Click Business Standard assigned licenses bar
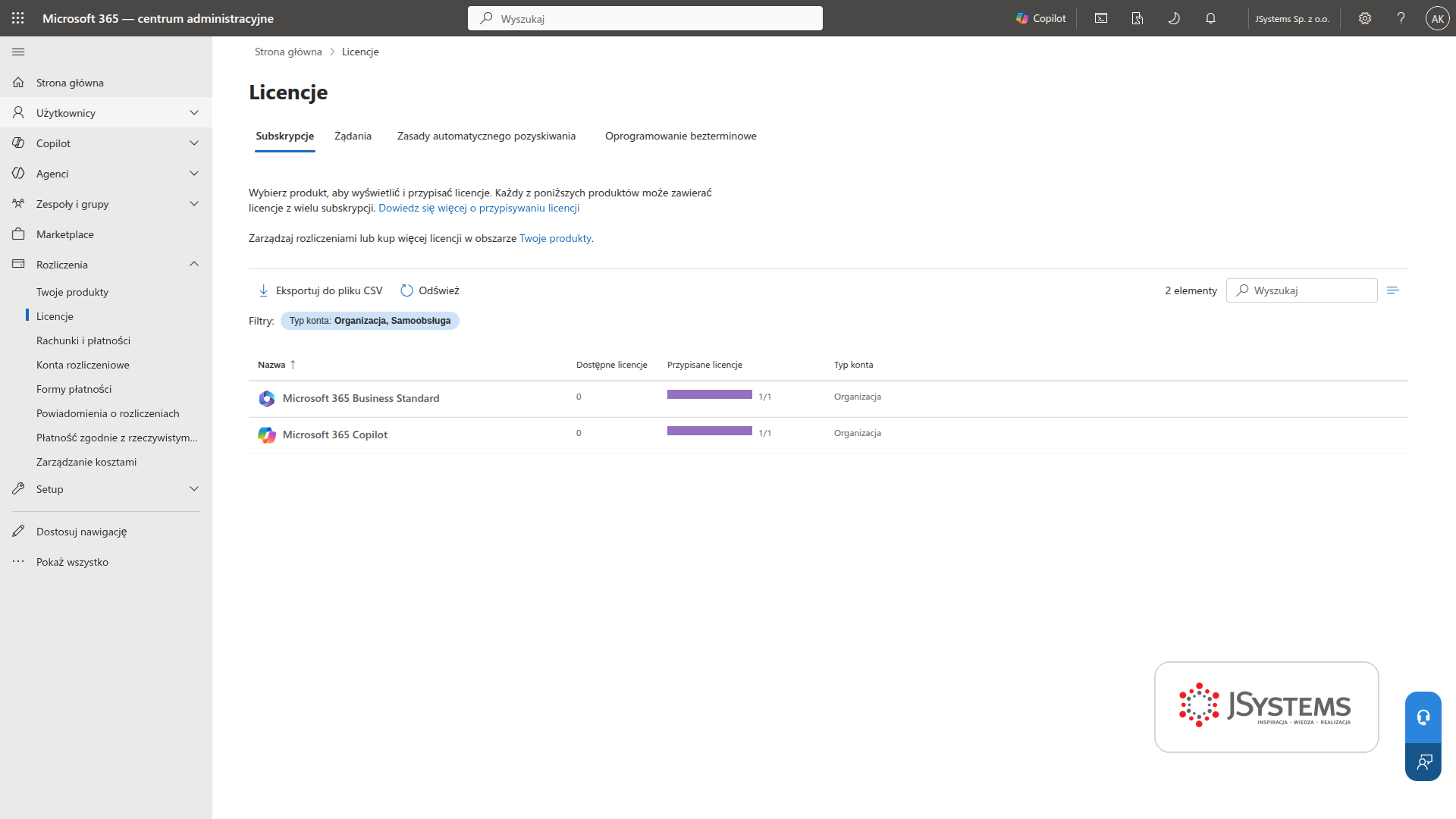 point(710,394)
